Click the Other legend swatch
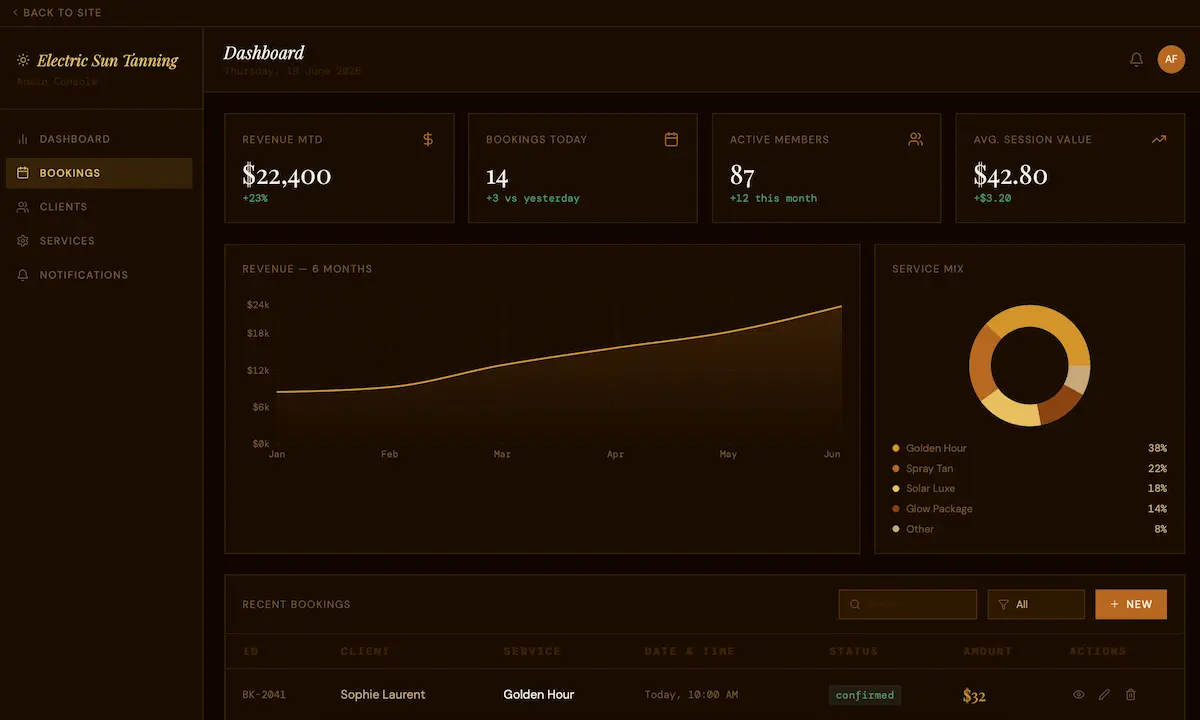The height and width of the screenshot is (720, 1200). (896, 529)
